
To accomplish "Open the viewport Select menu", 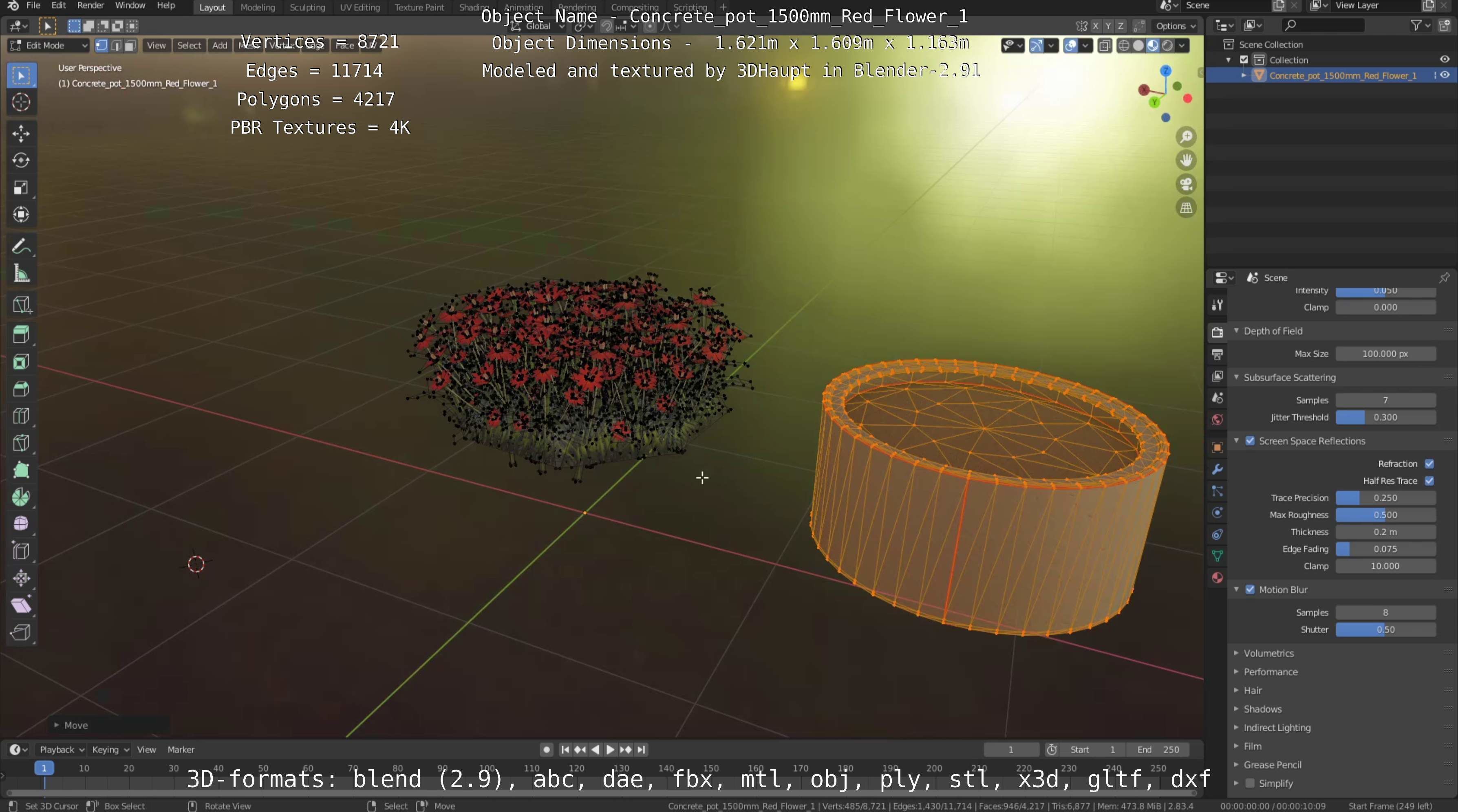I will coord(189,46).
